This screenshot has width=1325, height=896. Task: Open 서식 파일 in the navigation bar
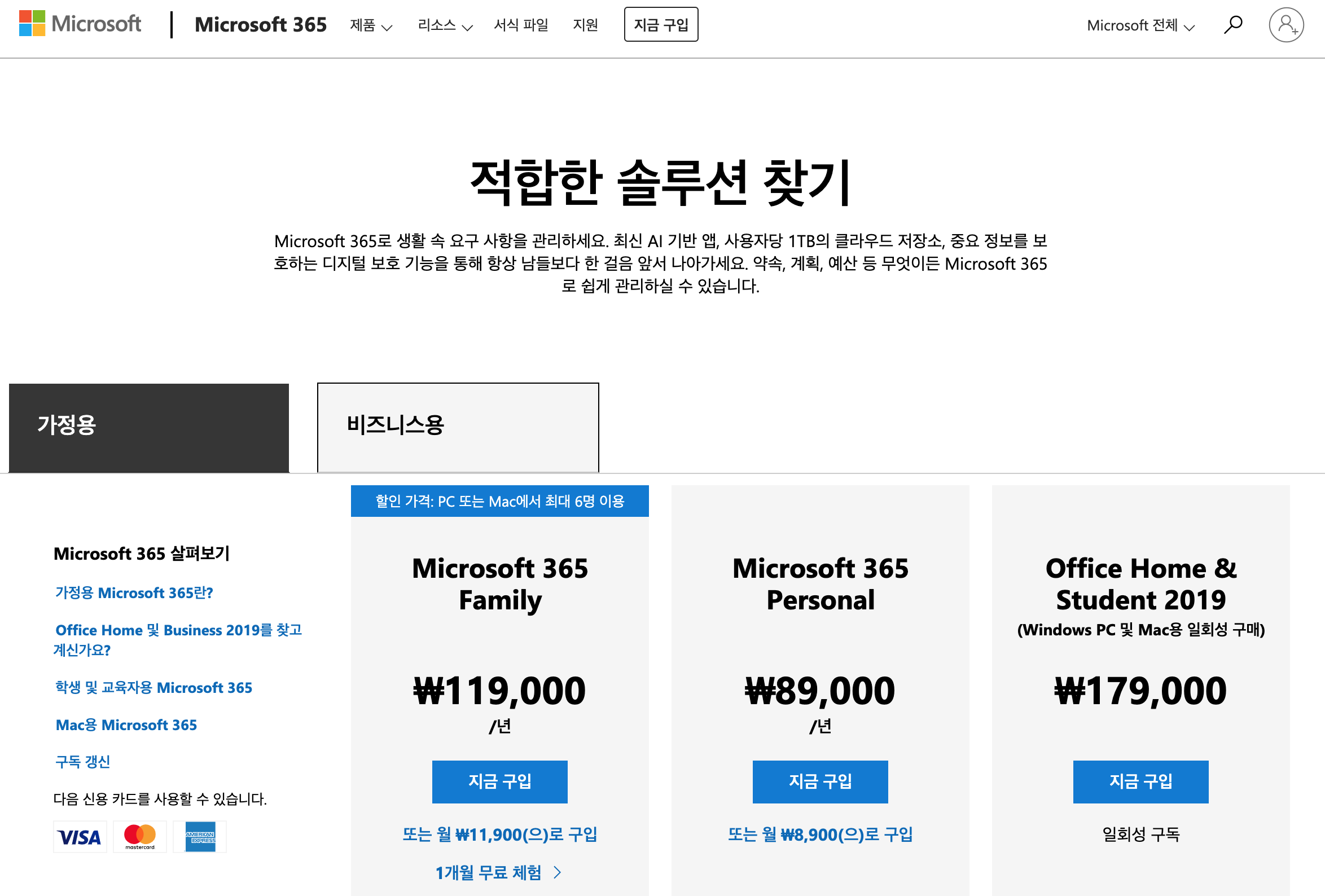pyautogui.click(x=520, y=25)
